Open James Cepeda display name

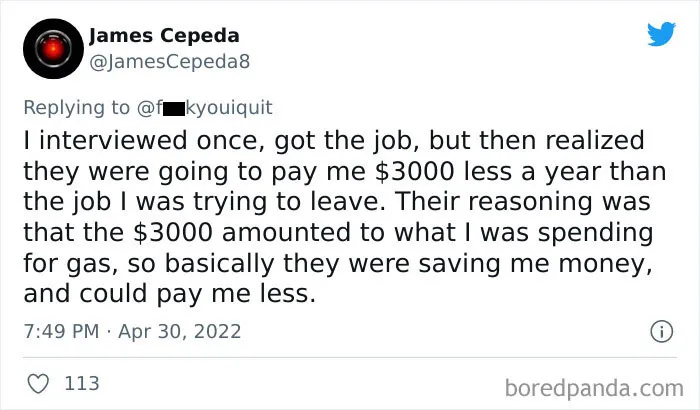tap(164, 36)
